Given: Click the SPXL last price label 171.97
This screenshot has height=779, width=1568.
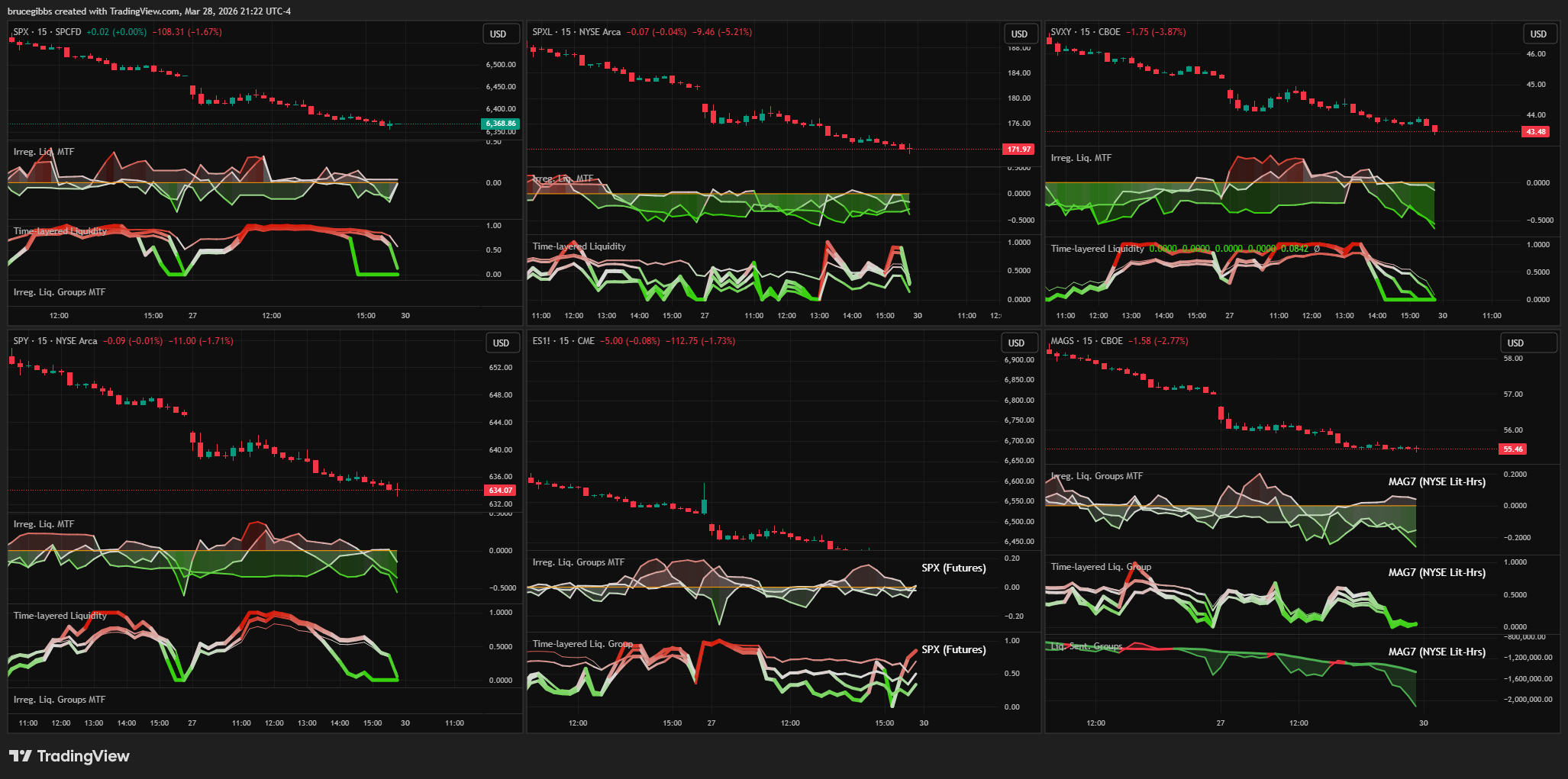Looking at the screenshot, I should tap(1018, 150).
